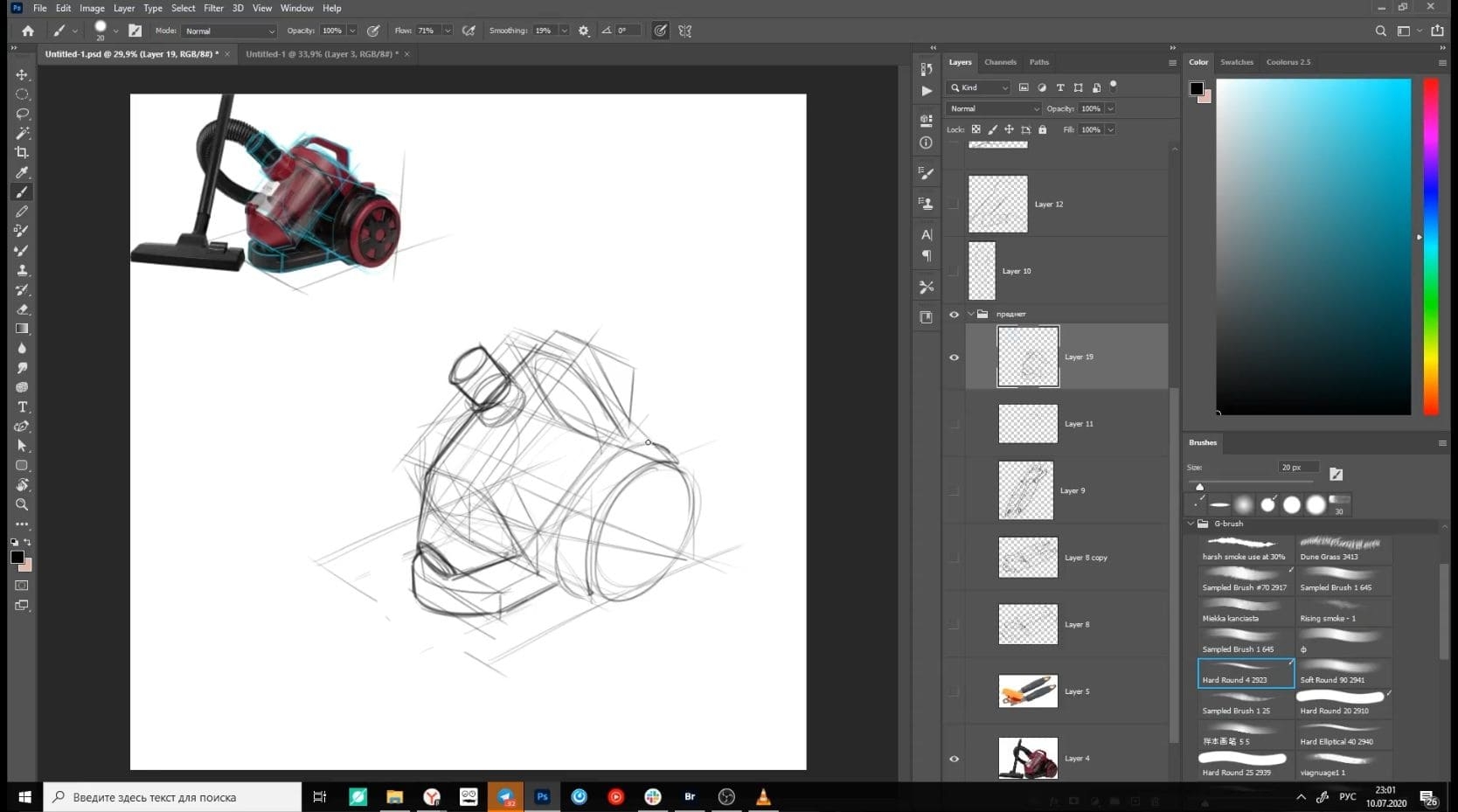The height and width of the screenshot is (812, 1458).
Task: Select the Crop tool
Action: pyautogui.click(x=22, y=152)
